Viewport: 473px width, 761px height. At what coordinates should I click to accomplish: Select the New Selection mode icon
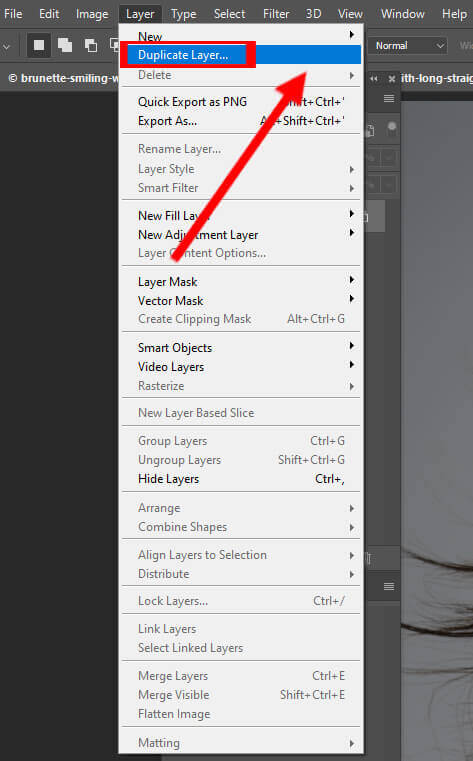39,46
